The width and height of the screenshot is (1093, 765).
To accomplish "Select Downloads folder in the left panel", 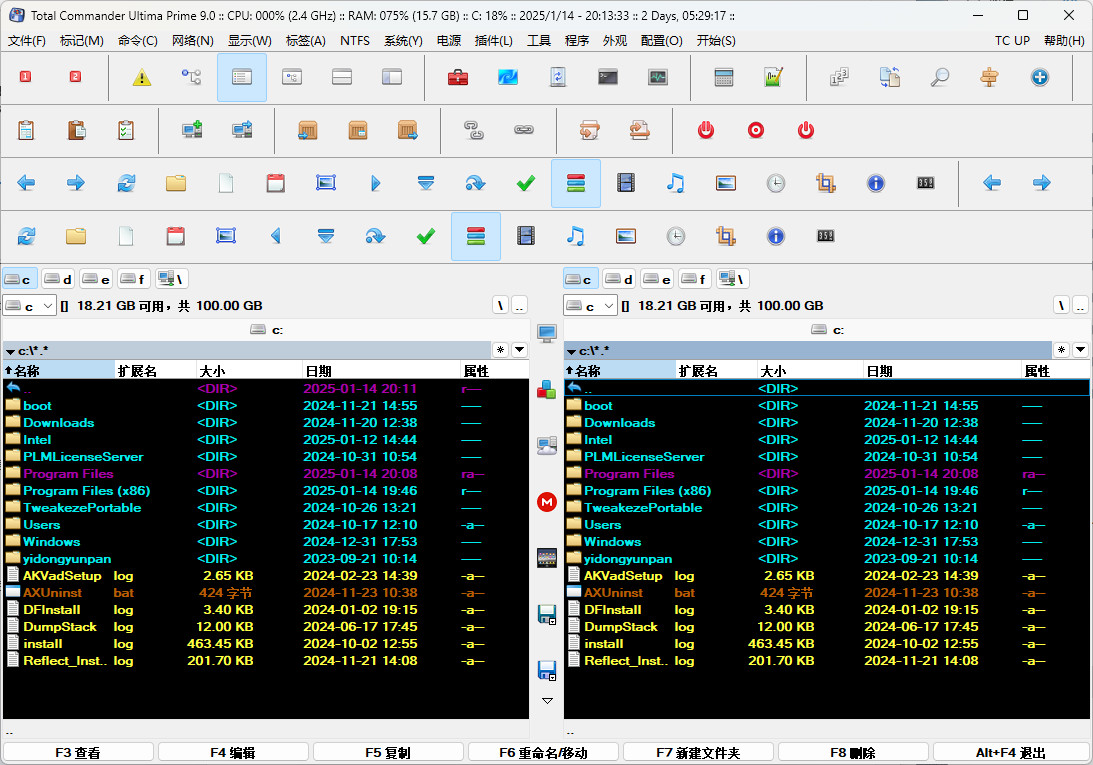I will pyautogui.click(x=266, y=423).
